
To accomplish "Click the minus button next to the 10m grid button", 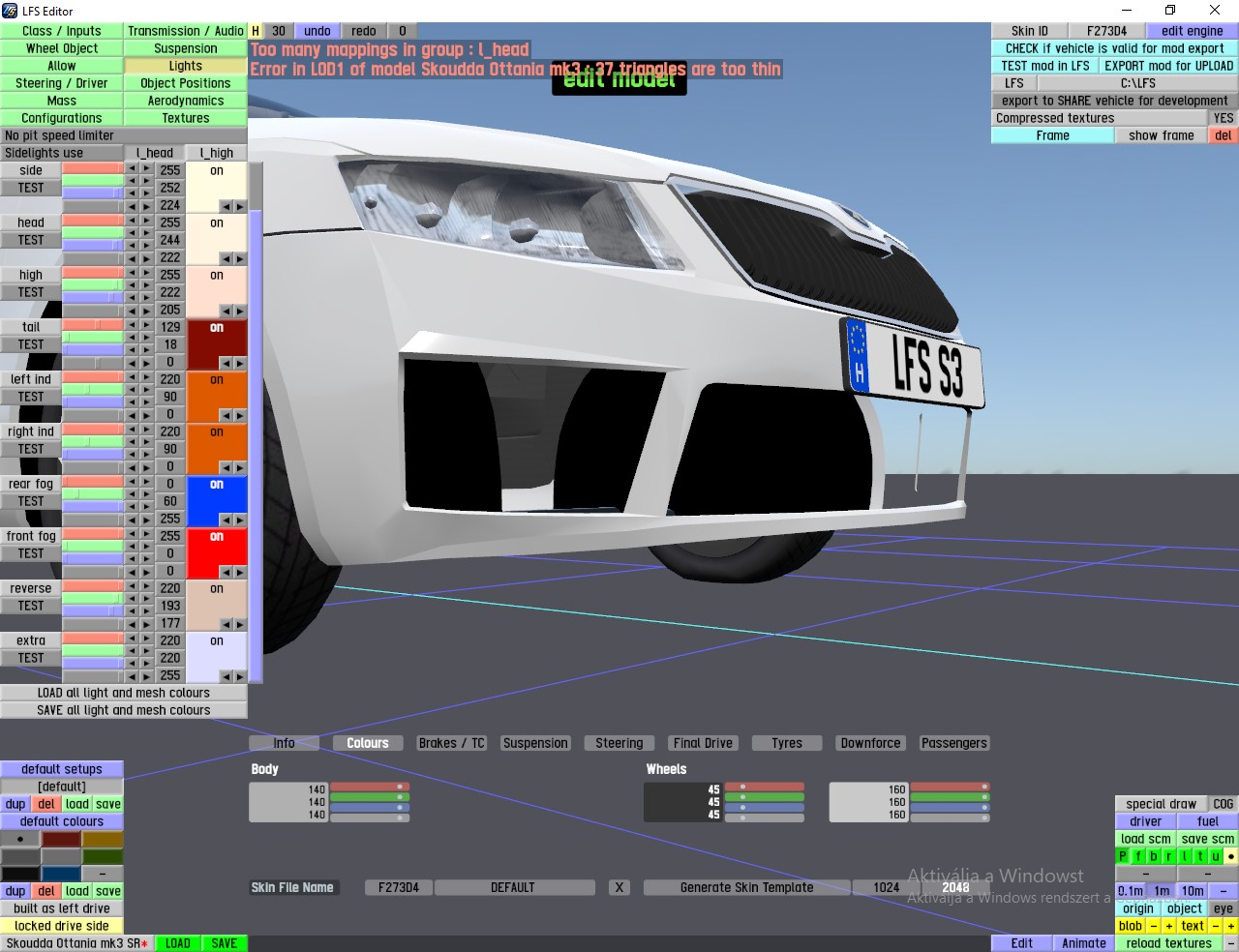I will coord(1224,891).
